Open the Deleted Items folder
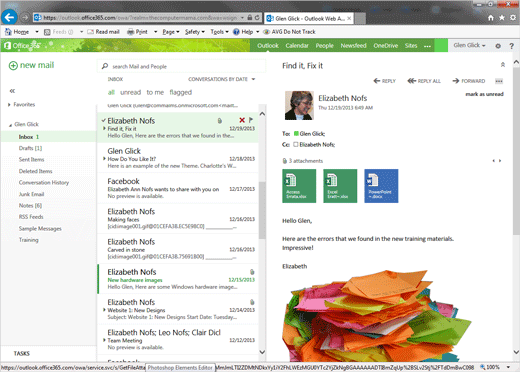The image size is (520, 372). tap(35, 171)
